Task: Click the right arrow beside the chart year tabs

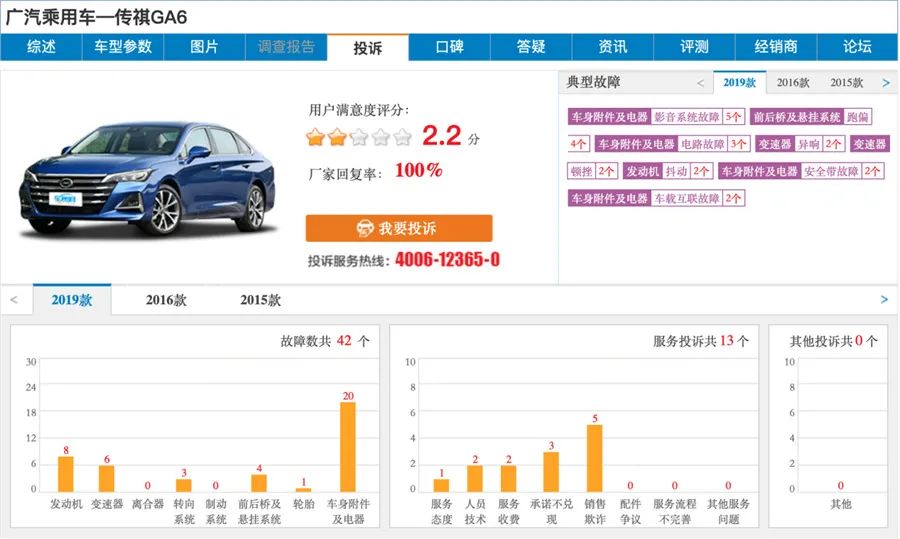Action: point(884,299)
